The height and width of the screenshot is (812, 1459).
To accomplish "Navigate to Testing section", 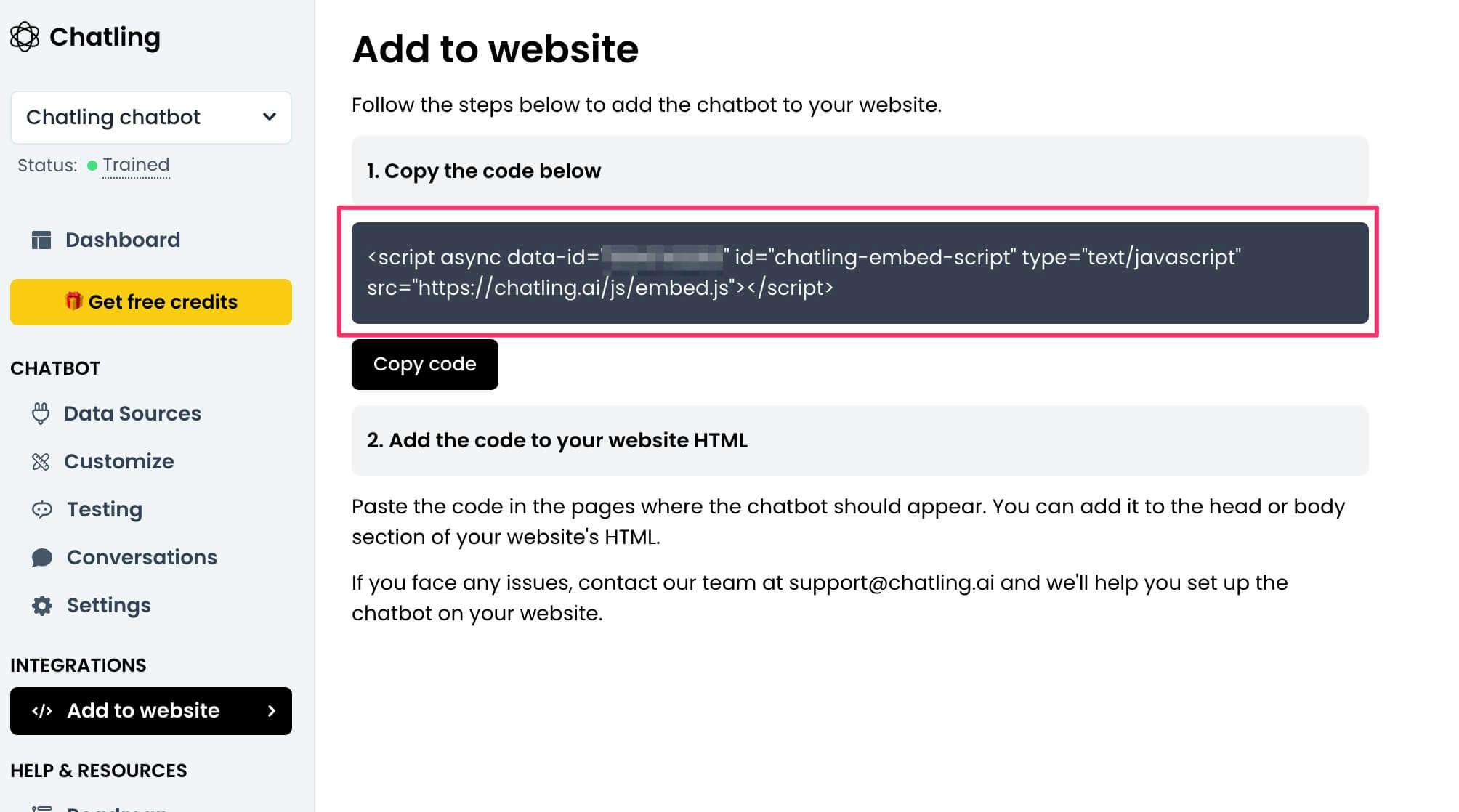I will point(103,509).
